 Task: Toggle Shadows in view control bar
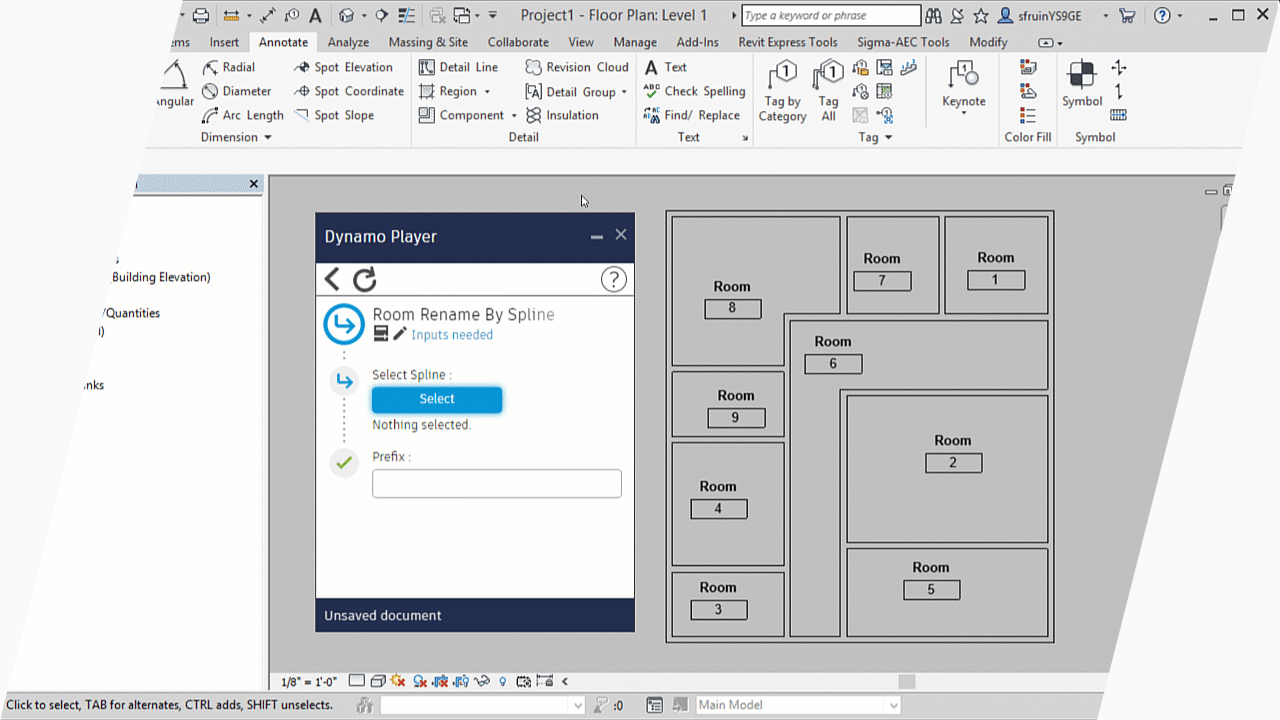420,681
